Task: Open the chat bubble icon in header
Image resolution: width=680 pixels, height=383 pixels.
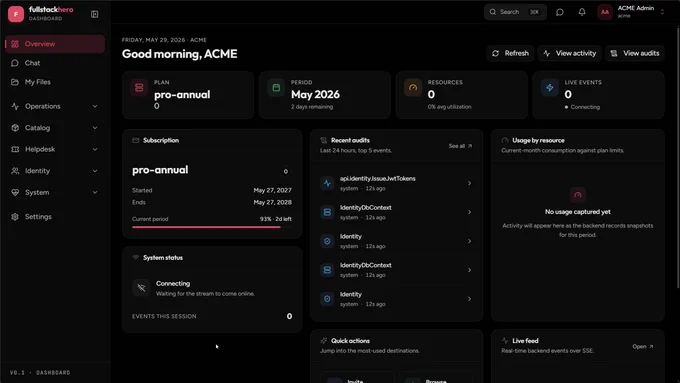Action: (560, 12)
